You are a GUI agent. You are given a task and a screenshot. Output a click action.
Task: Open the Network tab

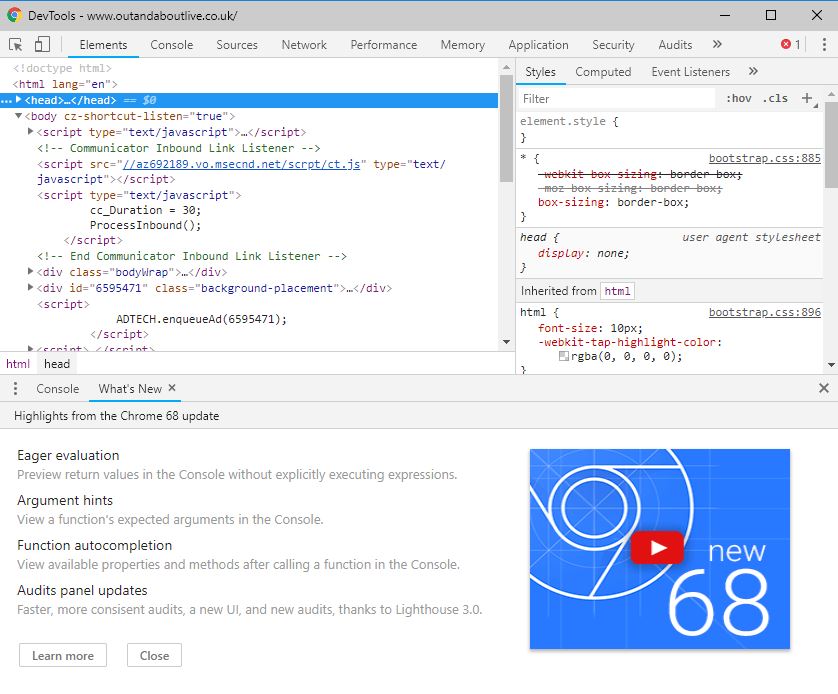point(304,45)
